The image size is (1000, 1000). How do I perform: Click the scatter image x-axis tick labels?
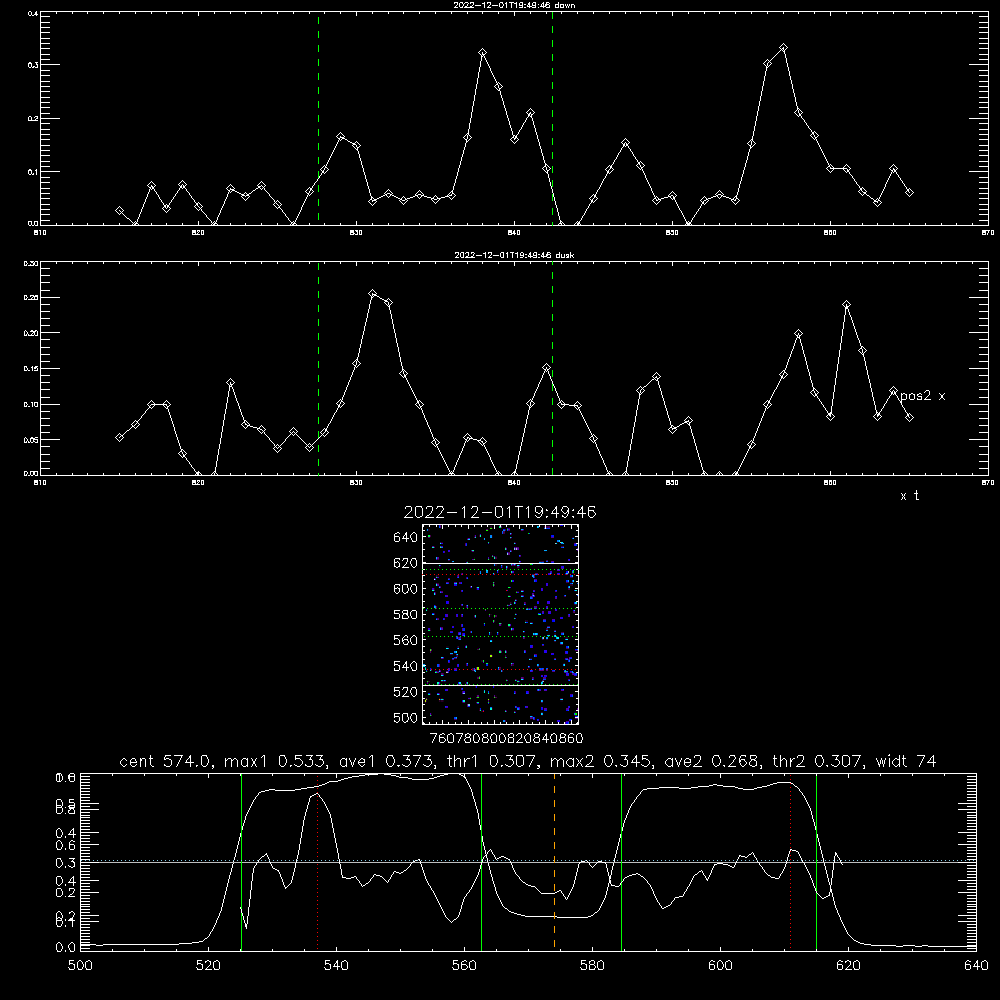[506, 739]
